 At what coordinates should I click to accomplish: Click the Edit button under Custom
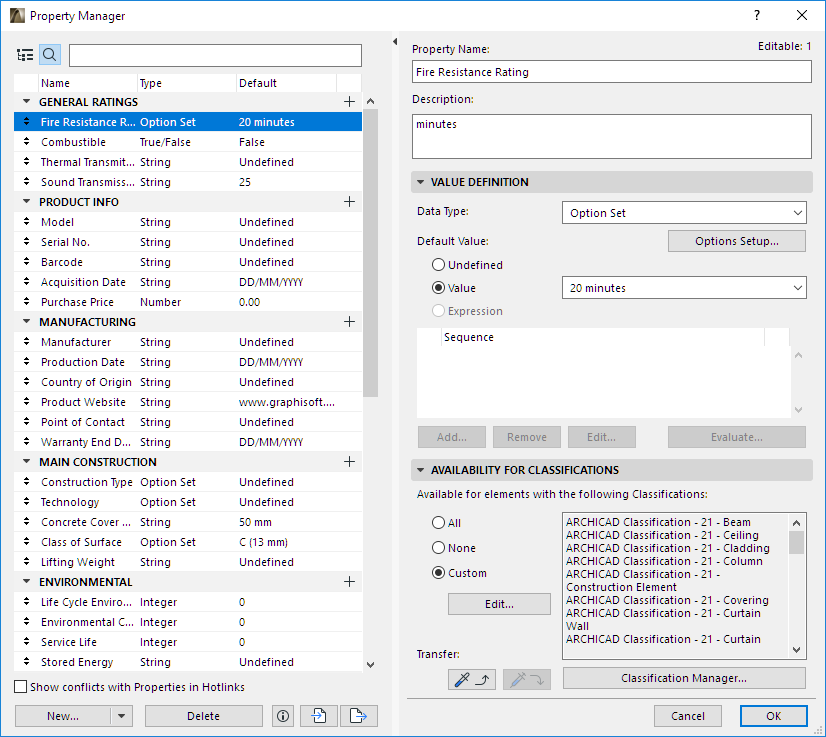pos(499,604)
